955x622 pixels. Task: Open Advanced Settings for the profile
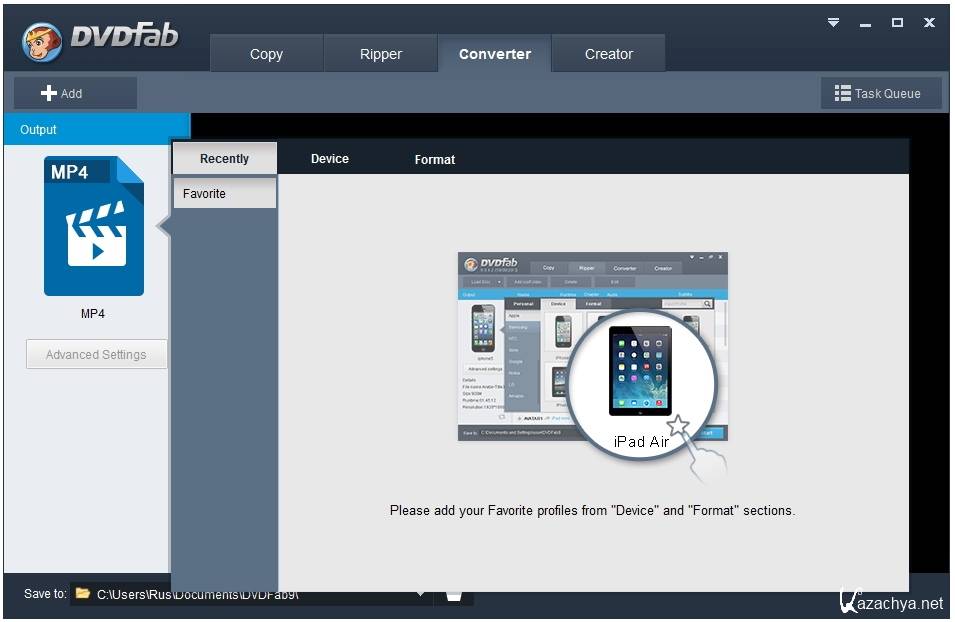point(96,354)
